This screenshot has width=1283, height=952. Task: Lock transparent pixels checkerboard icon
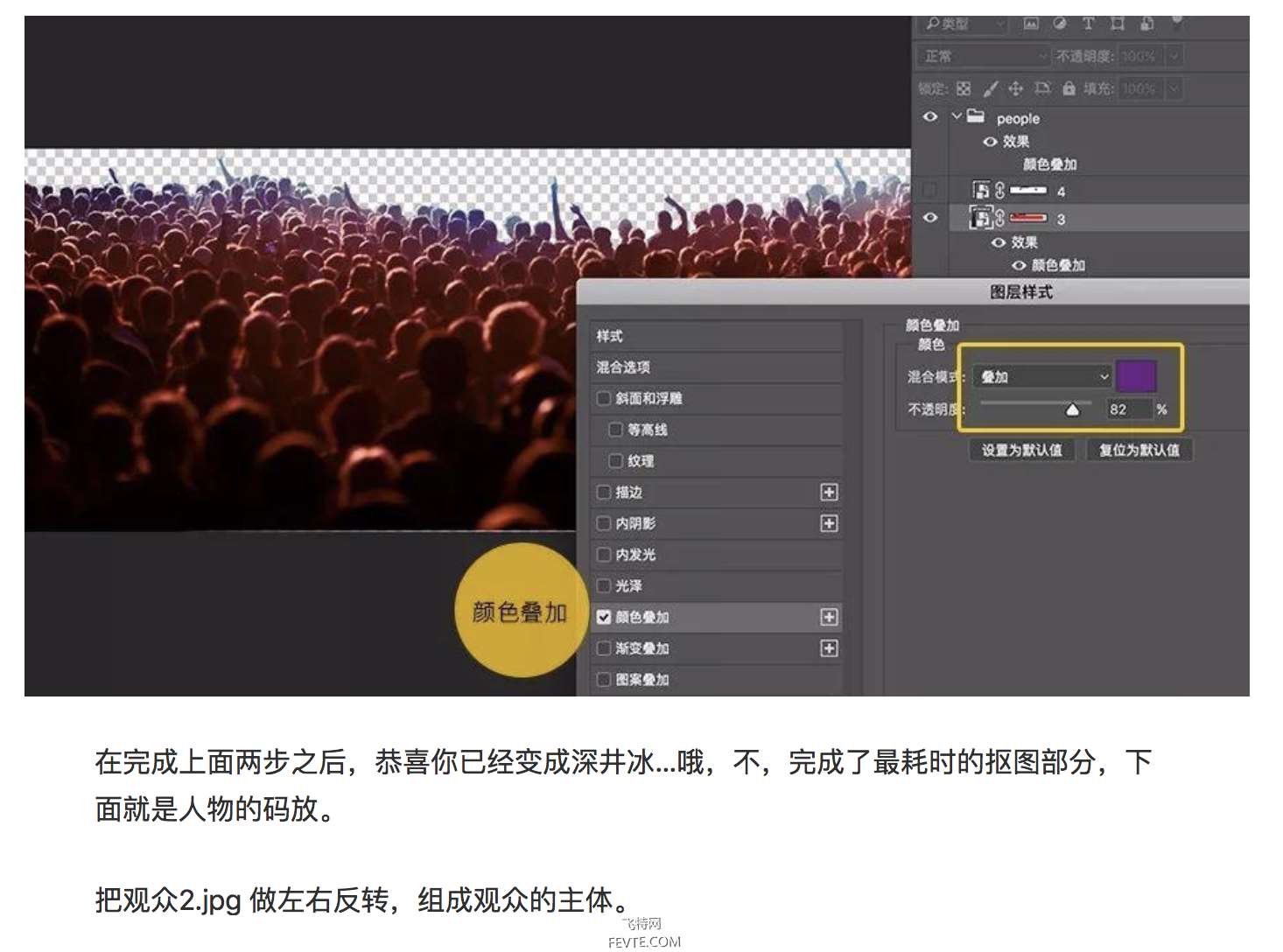(x=964, y=88)
